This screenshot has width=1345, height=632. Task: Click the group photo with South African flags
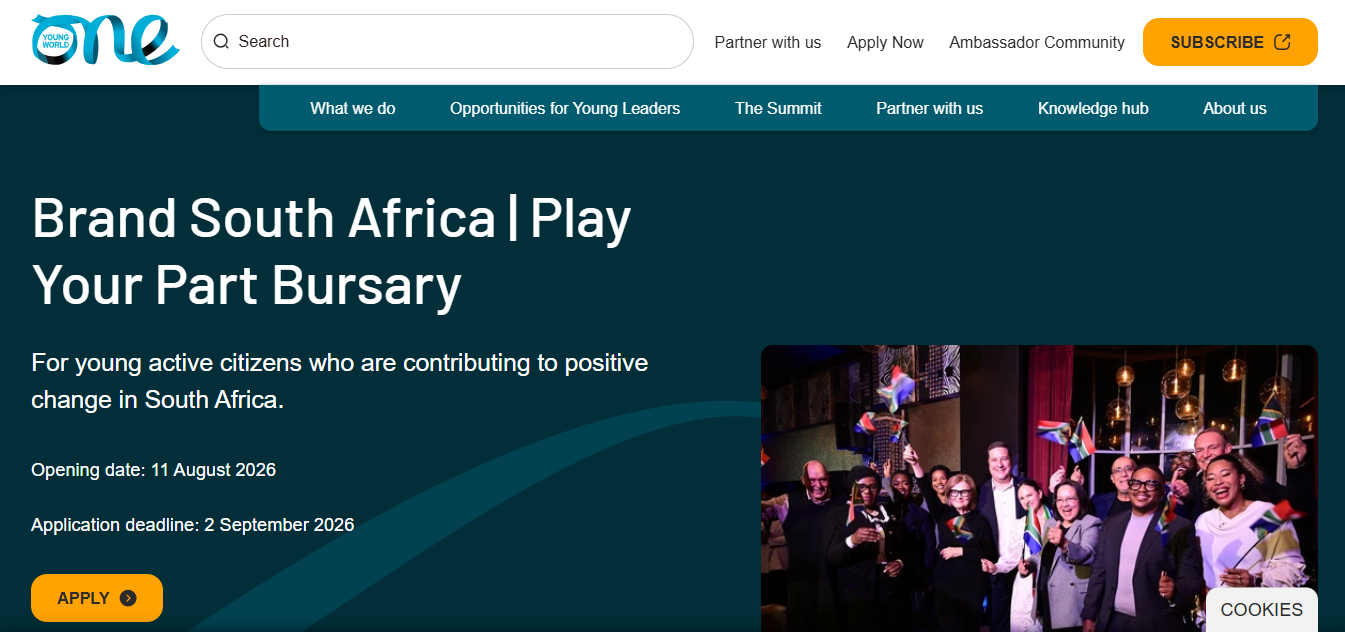tap(1039, 489)
